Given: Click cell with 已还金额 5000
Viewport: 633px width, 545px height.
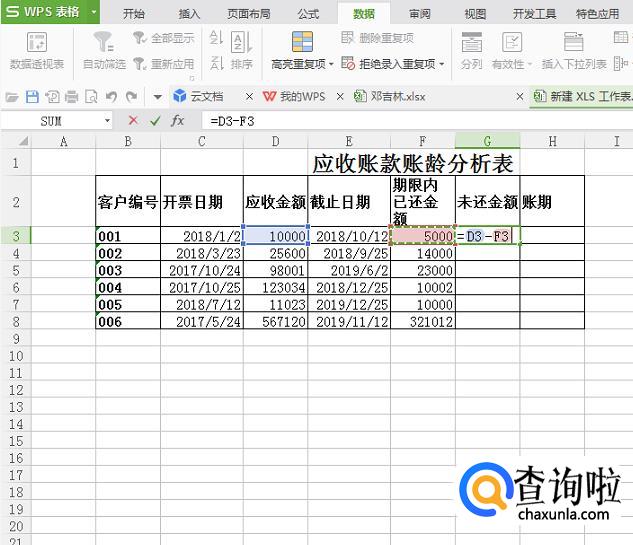Looking at the screenshot, I should pos(423,235).
